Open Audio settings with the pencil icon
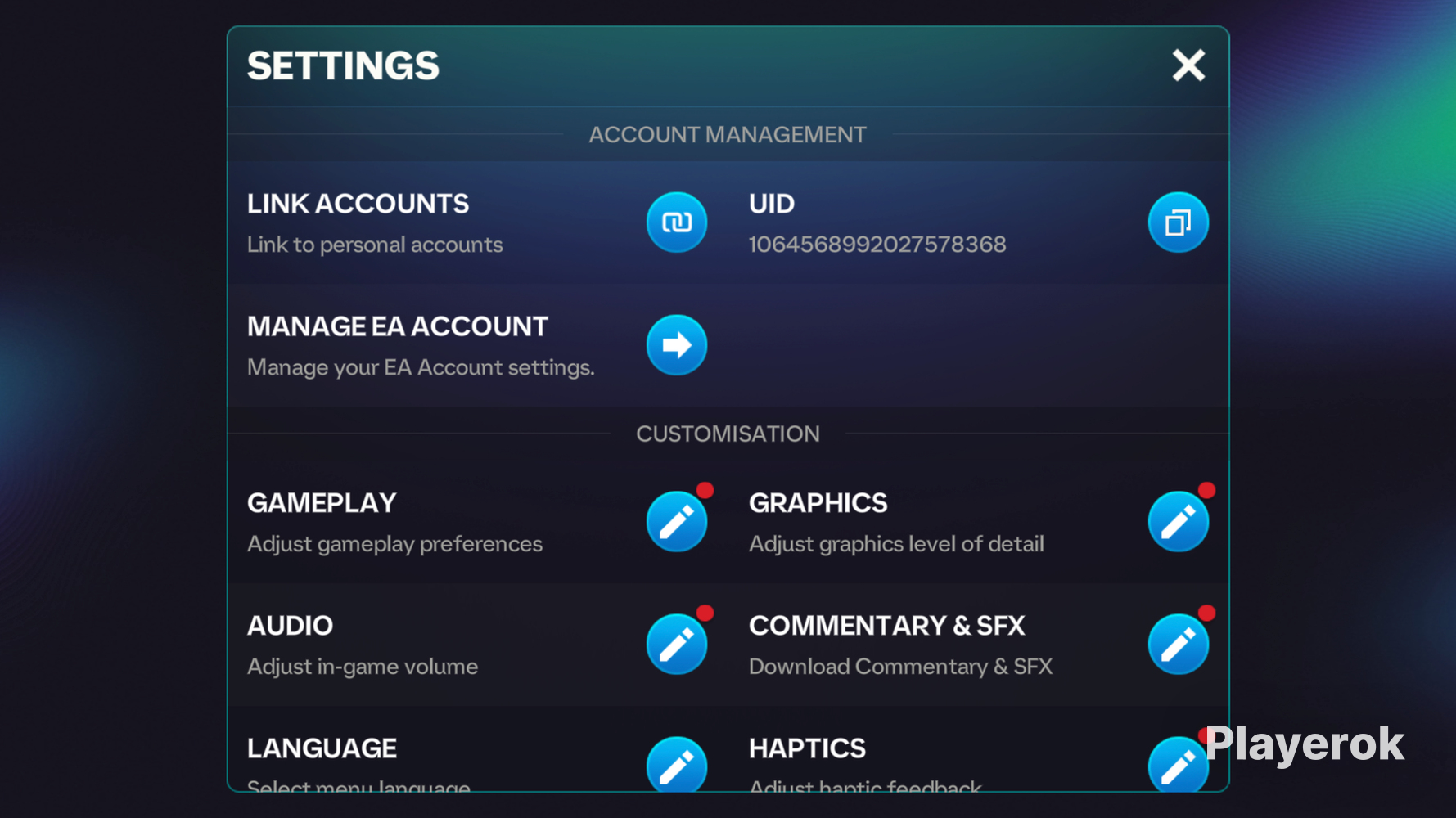Viewport: 1456px width, 818px height. coord(677,645)
